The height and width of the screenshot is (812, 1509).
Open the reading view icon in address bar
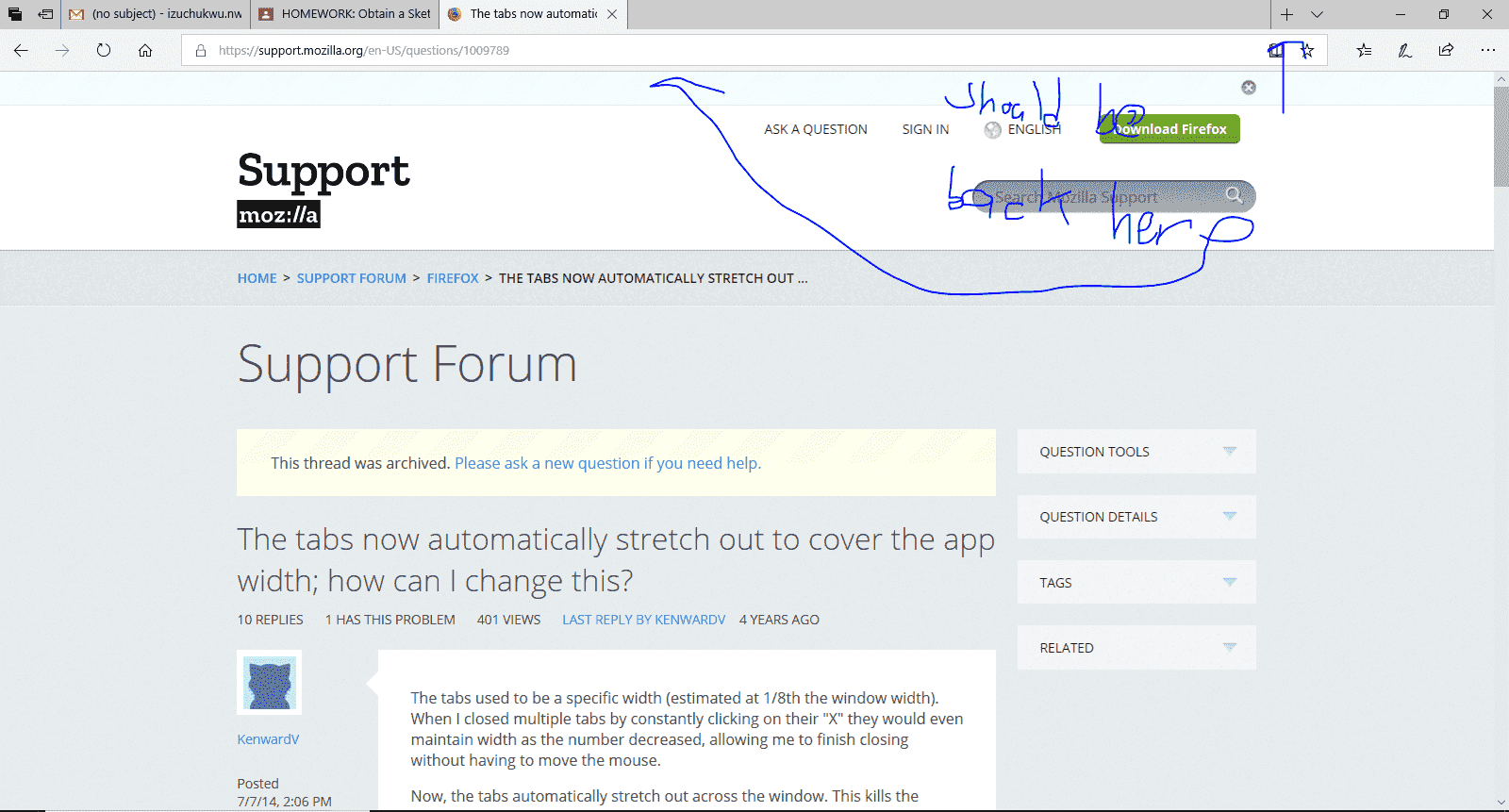pos(1276,51)
